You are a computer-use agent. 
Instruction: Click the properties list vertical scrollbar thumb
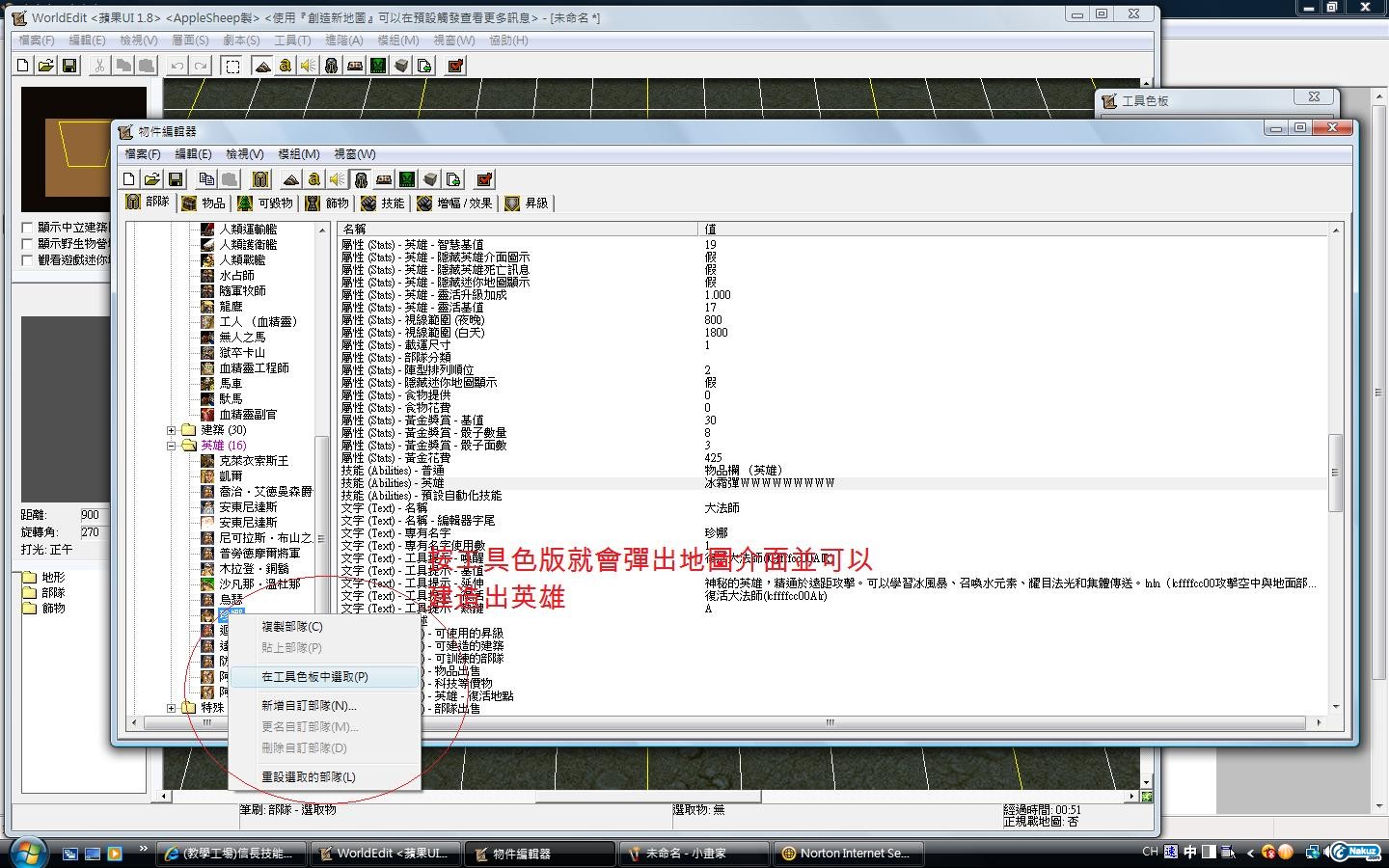pos(1336,473)
